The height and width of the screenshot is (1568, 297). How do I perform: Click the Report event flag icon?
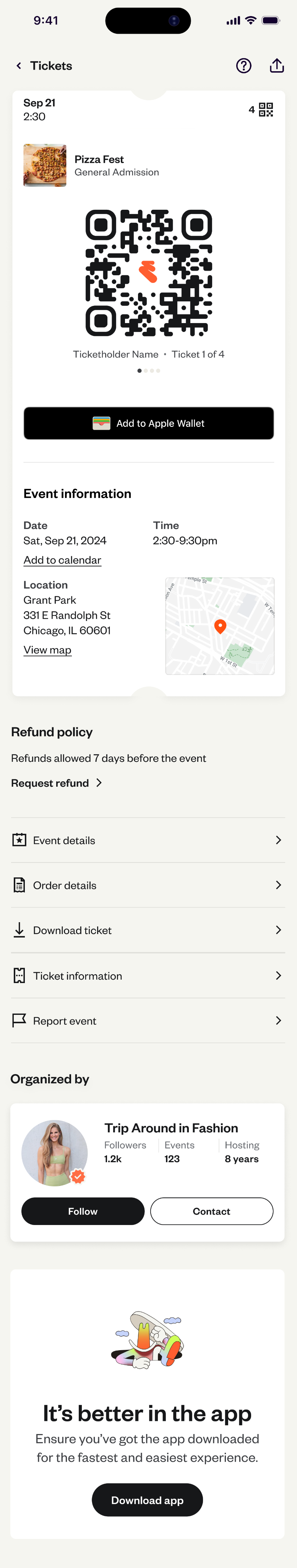[x=19, y=1020]
